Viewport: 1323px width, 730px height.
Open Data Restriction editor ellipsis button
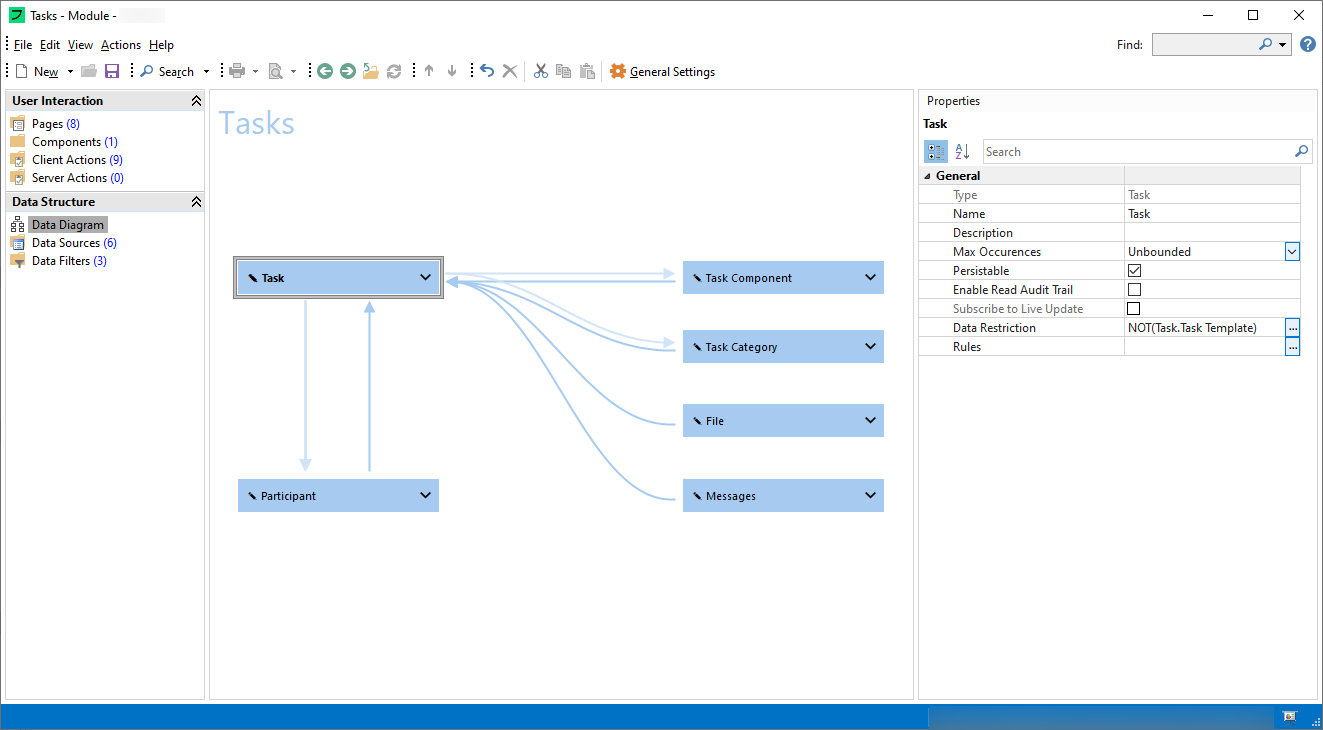(1292, 328)
